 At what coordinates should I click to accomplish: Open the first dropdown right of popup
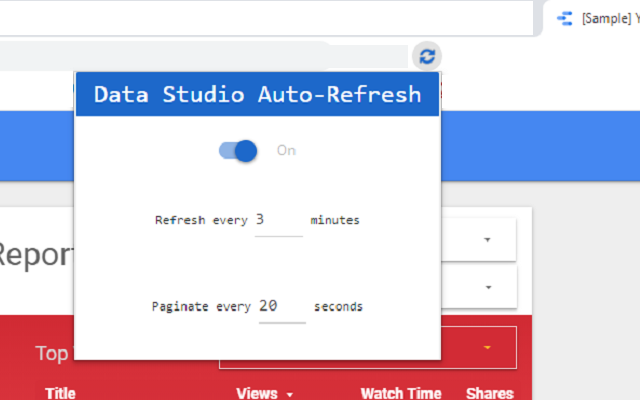[478, 240]
